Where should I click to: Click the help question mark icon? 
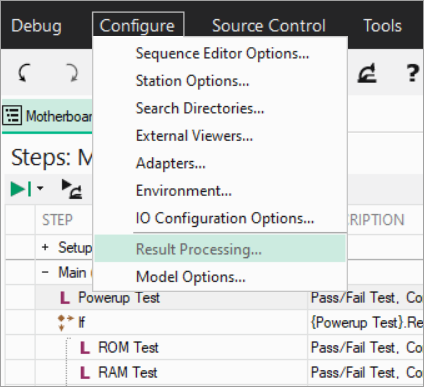412,73
